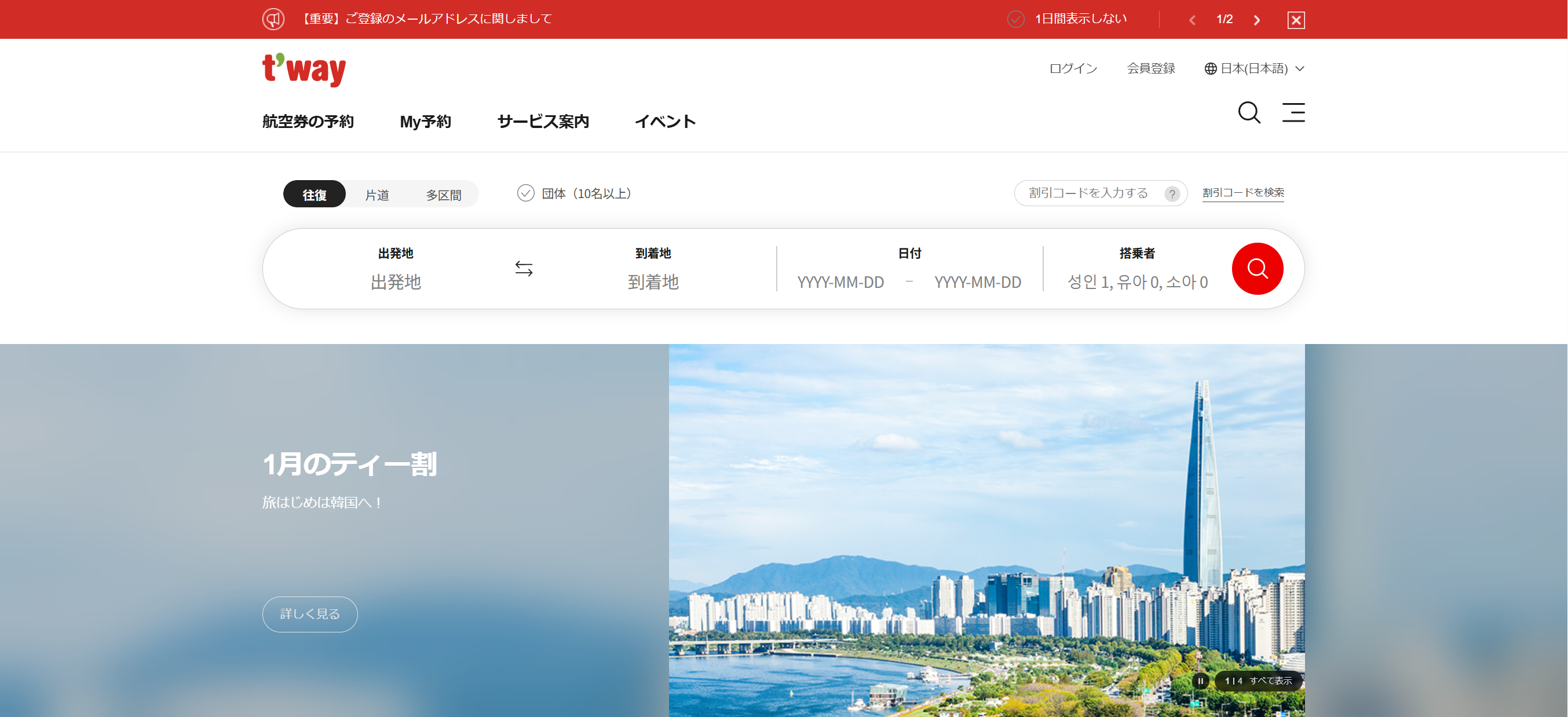The image size is (1568, 717).
Task: Open the サービス案内 navigation menu
Action: (543, 121)
